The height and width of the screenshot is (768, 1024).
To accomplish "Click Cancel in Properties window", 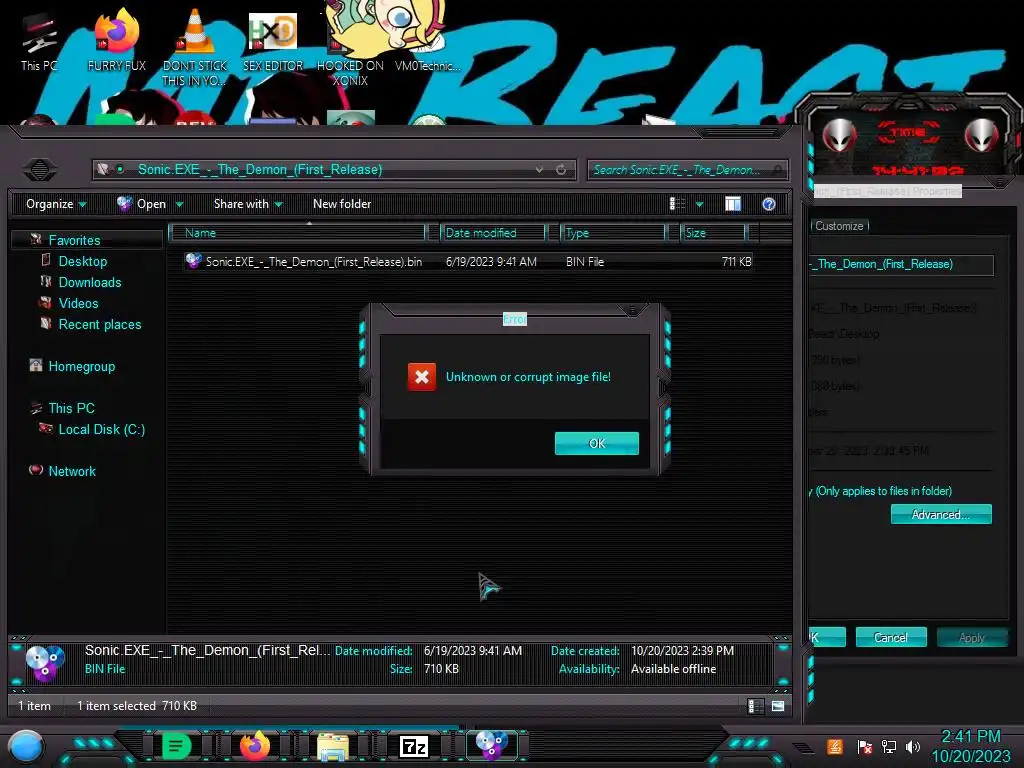I will point(891,637).
